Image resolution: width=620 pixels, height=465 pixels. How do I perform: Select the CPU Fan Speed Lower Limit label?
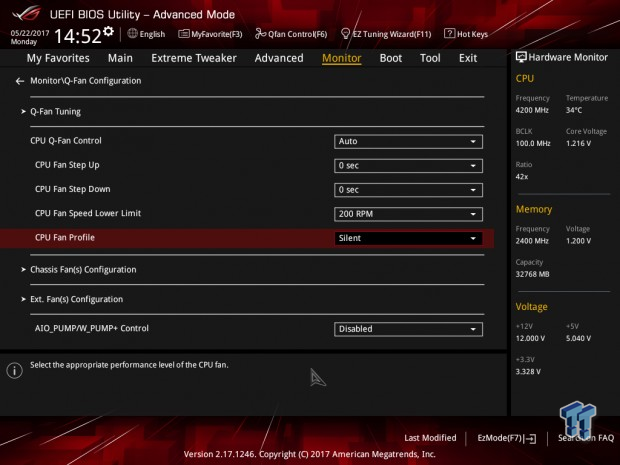(x=88, y=213)
